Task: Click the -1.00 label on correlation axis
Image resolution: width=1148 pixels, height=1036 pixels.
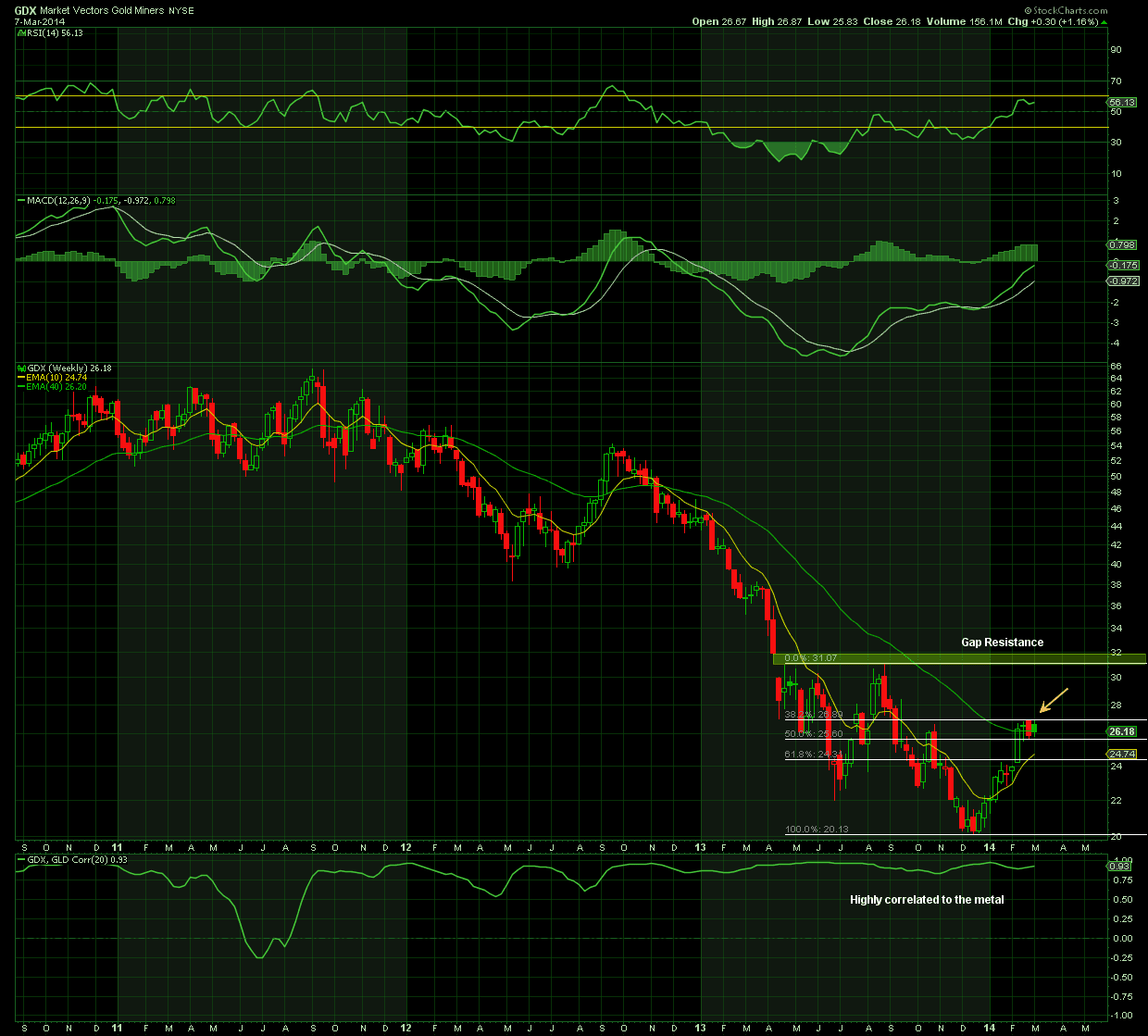Action: 1120,1017
